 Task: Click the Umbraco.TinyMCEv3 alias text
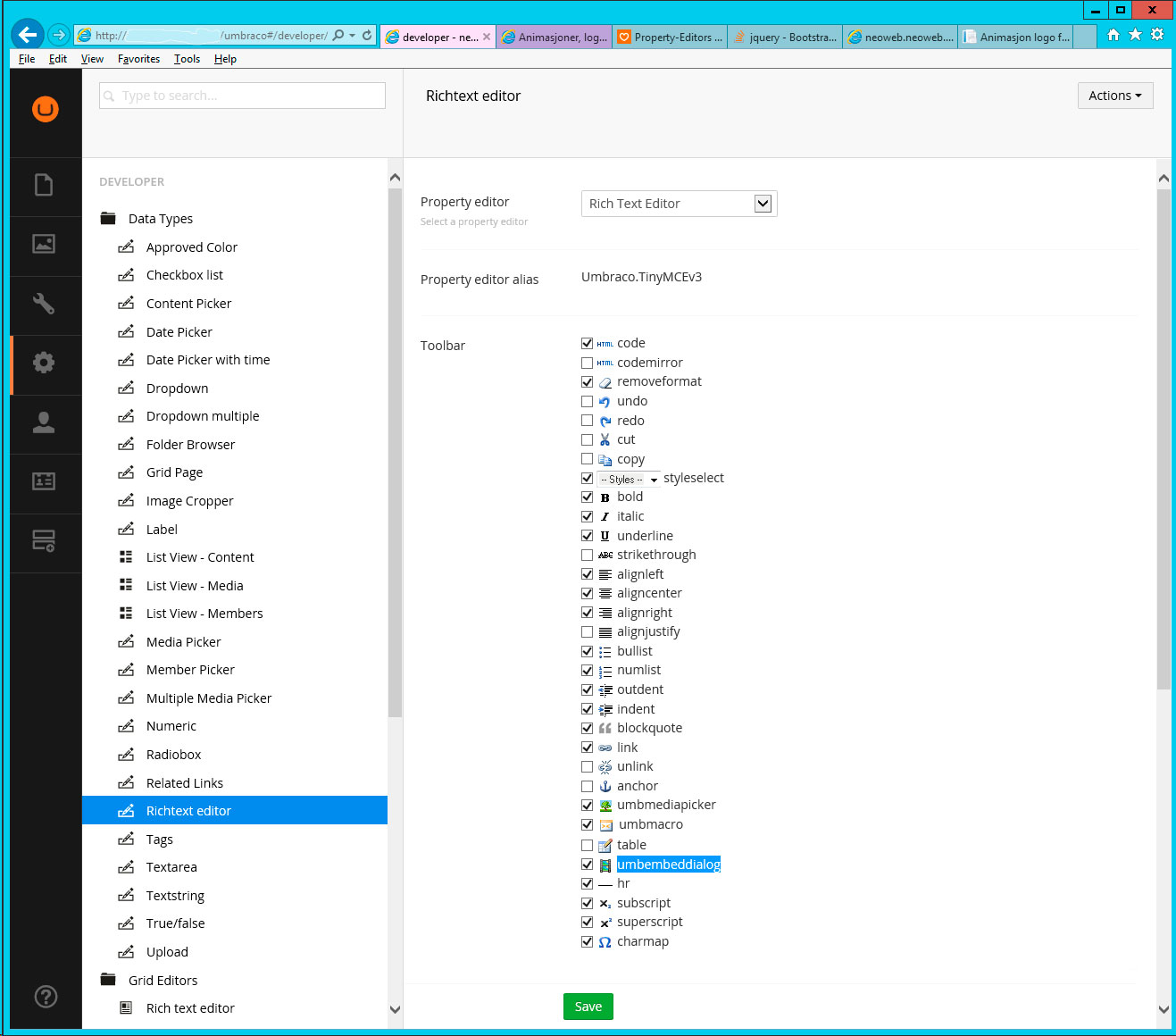pos(641,277)
